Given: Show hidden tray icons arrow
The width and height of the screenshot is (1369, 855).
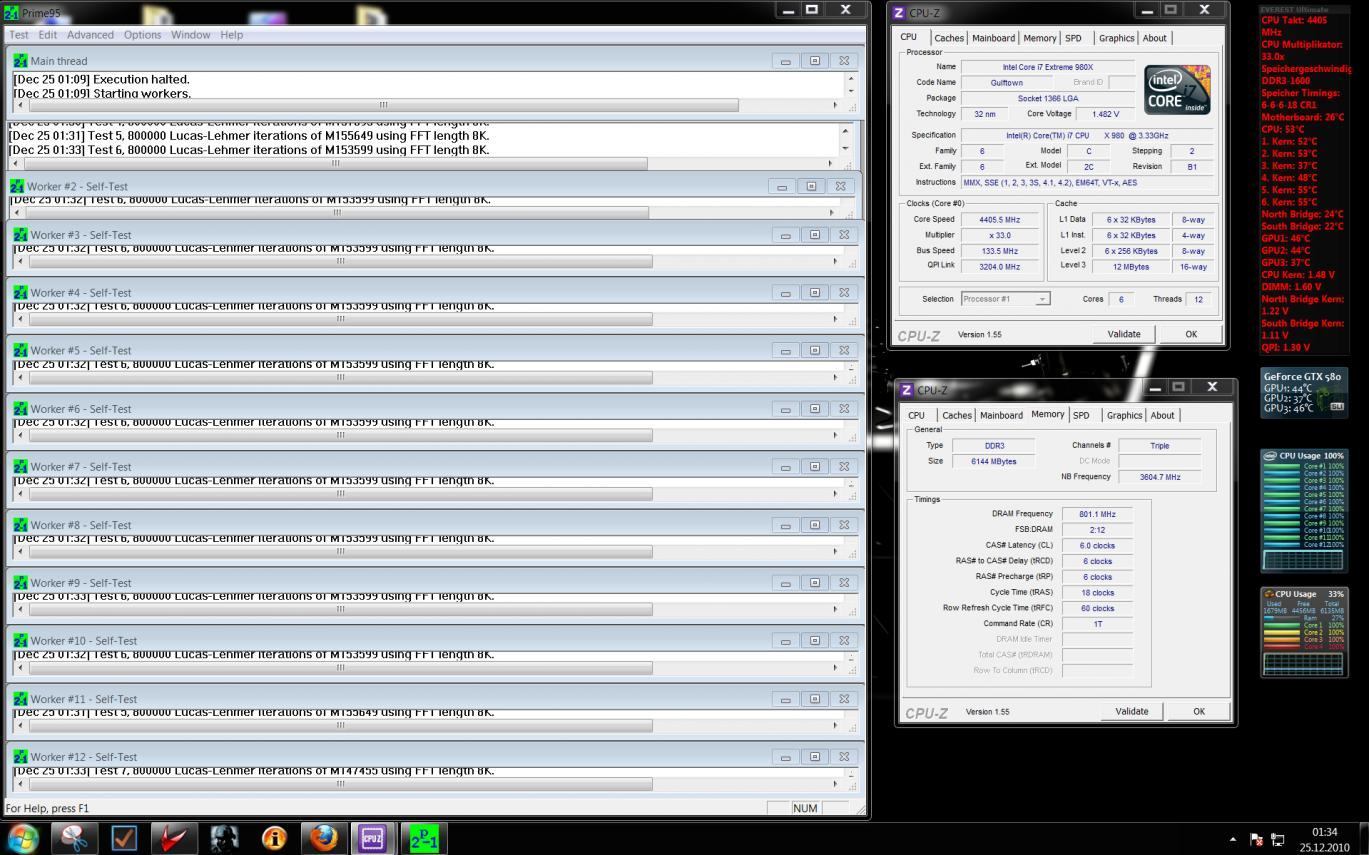Looking at the screenshot, I should click(1233, 839).
